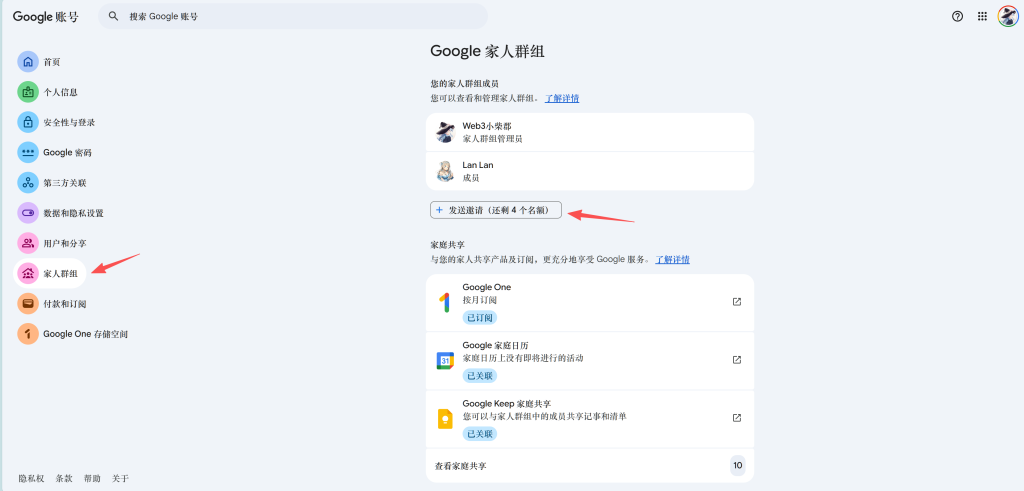Screen dimensions: 1024x491
Task: Click Google One 按月订阅 text
Action: (480, 300)
